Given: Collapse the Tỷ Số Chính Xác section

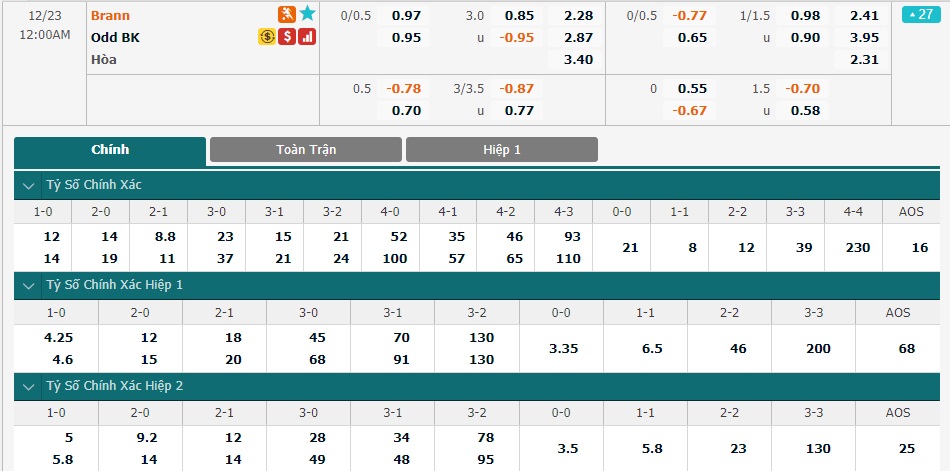Looking at the screenshot, I should click(28, 185).
